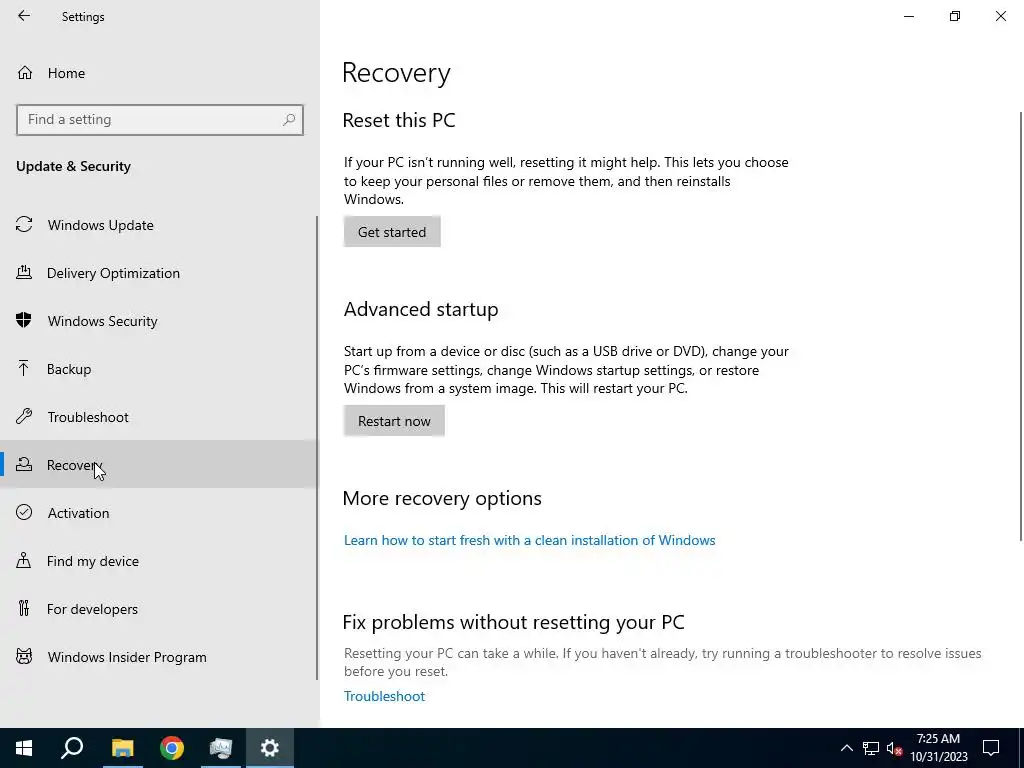
Task: Open taskbar search
Action: coord(72,748)
